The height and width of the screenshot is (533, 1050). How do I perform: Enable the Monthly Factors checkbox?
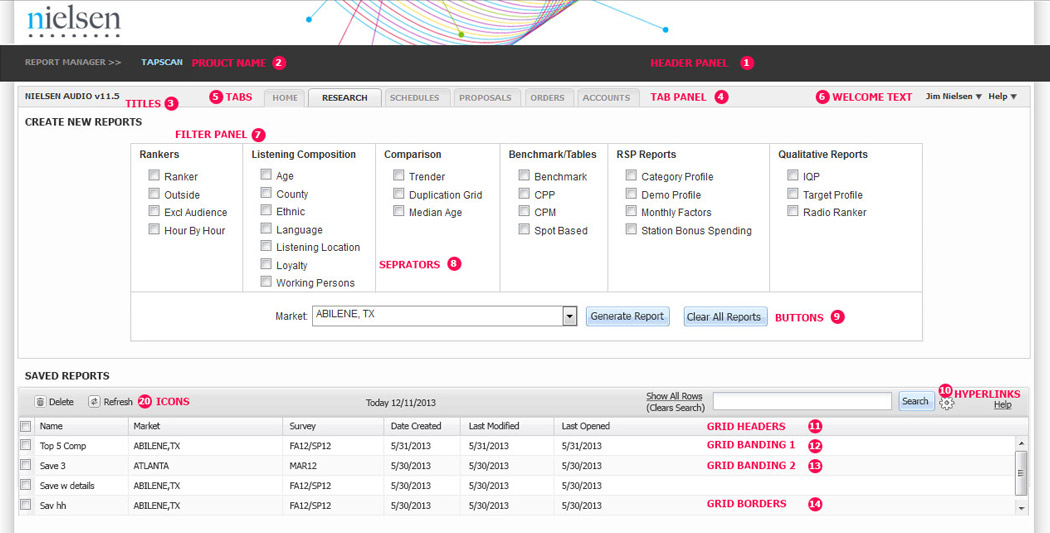pos(631,211)
